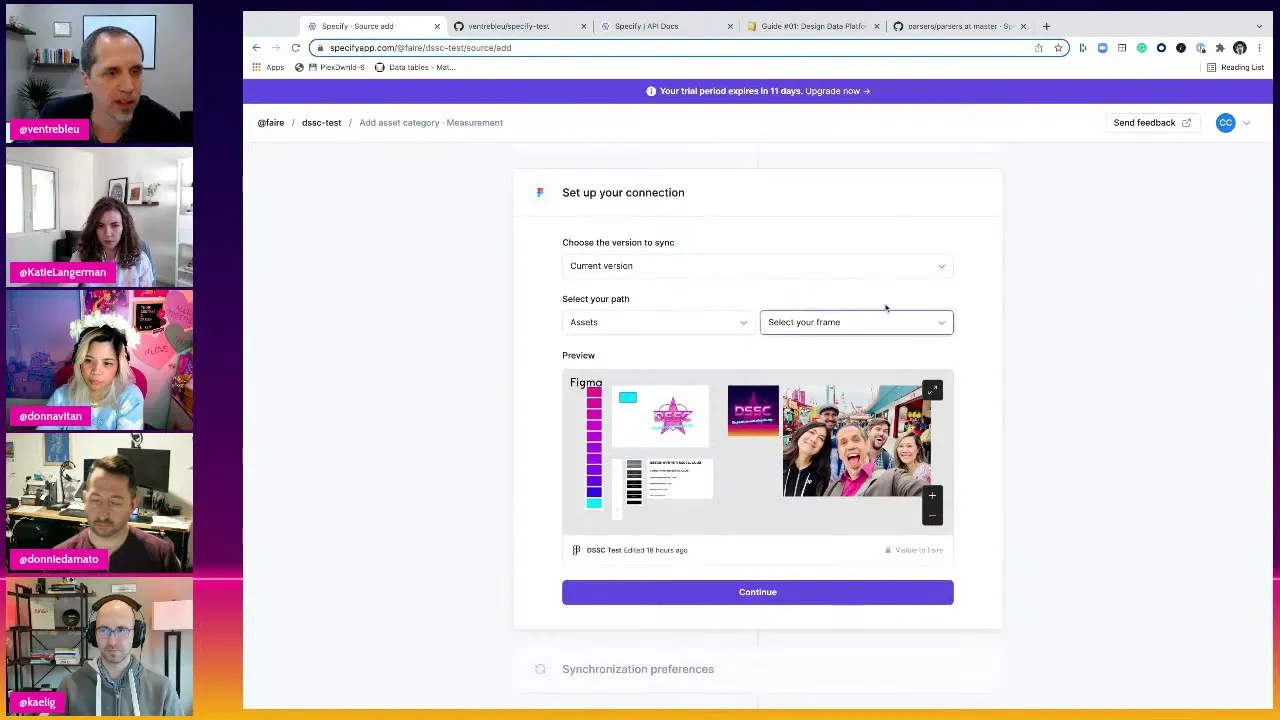Click the Send feedback button
Image resolution: width=1280 pixels, height=720 pixels.
click(1152, 123)
